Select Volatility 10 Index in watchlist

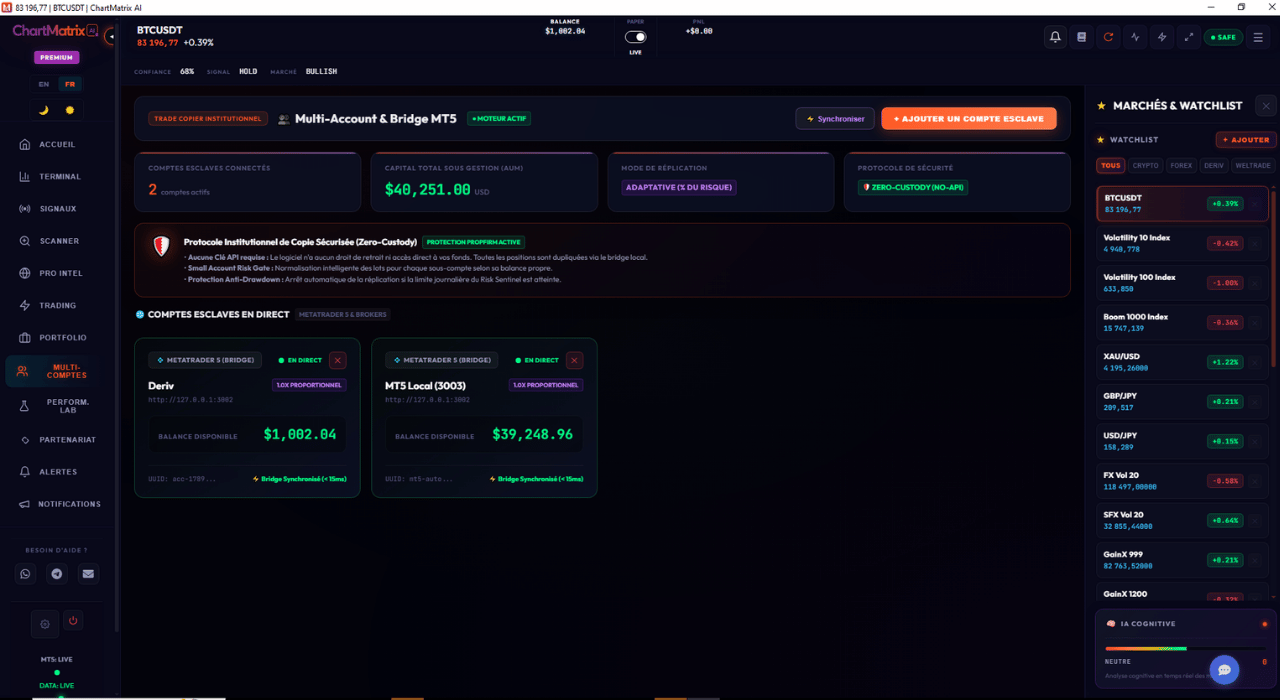click(1182, 243)
